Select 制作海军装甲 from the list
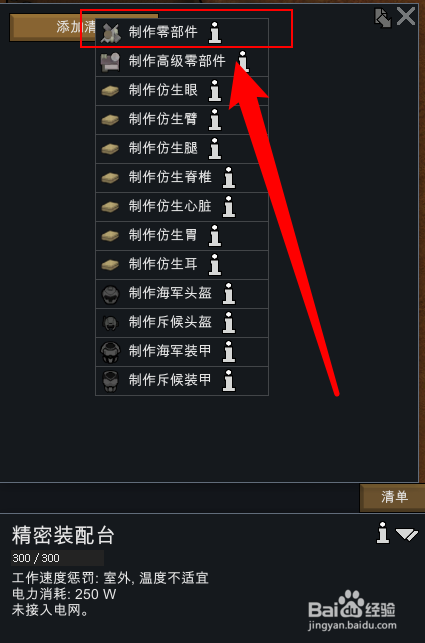Image resolution: width=425 pixels, height=643 pixels. (x=182, y=352)
